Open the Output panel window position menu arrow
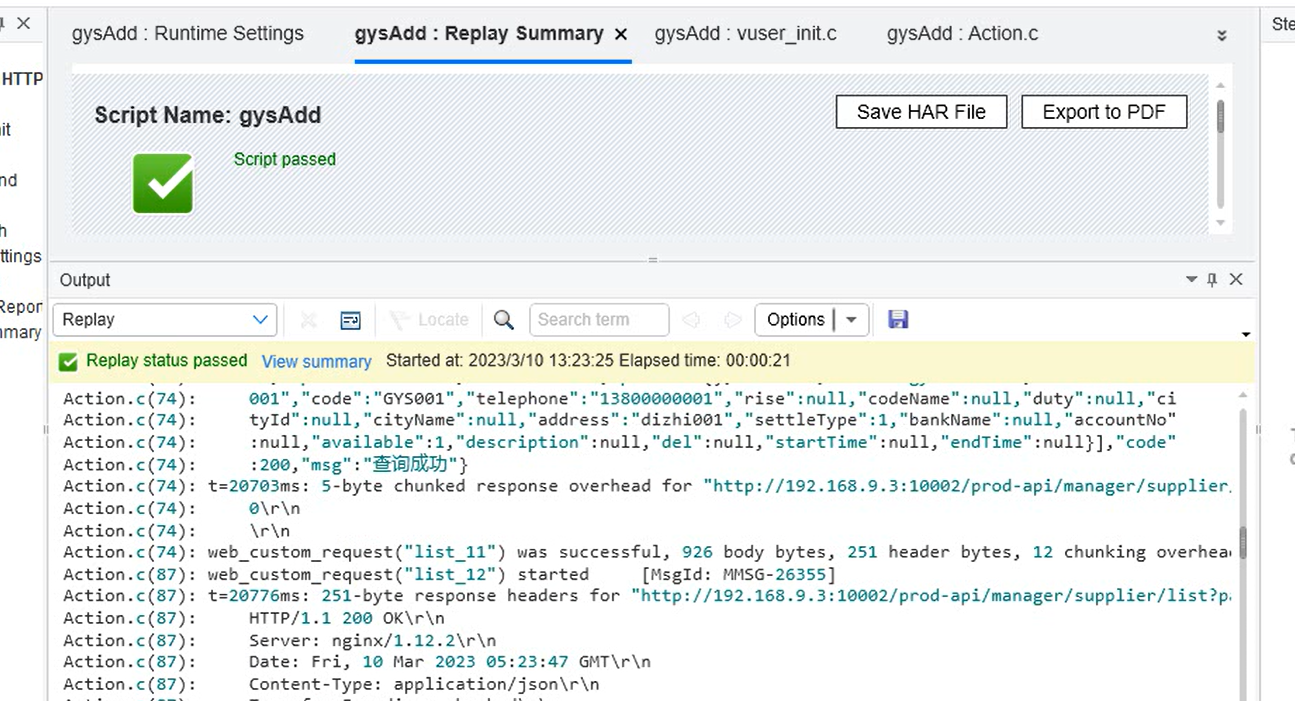The height and width of the screenshot is (701, 1295). (1191, 280)
